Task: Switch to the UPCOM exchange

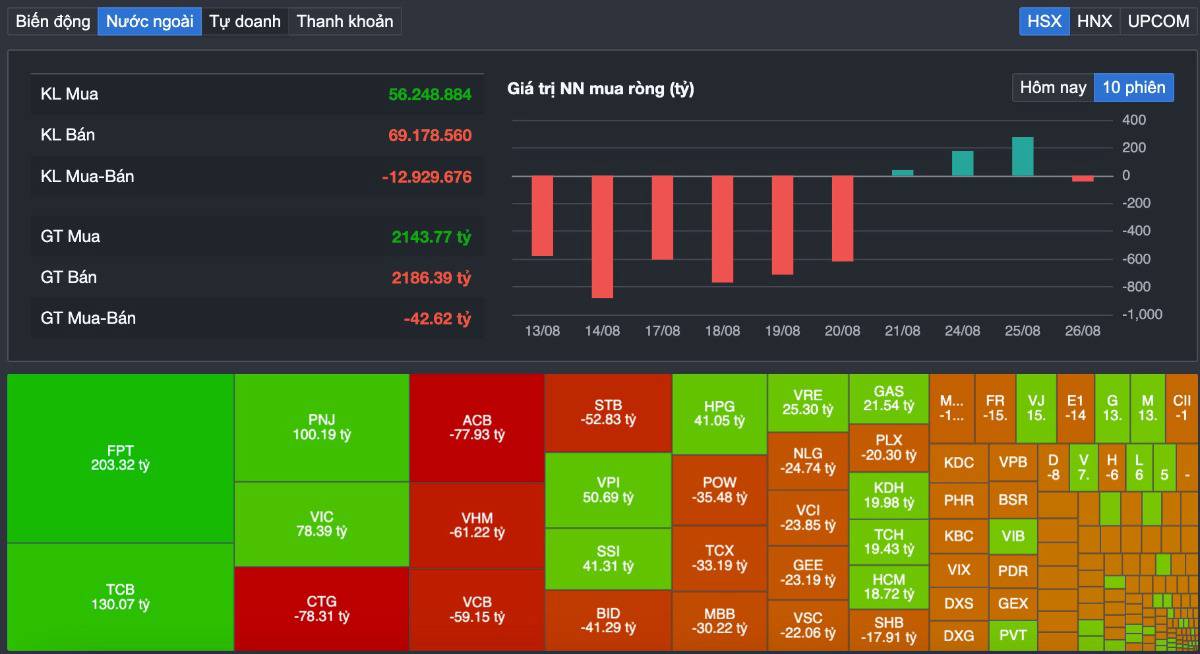Action: pos(1158,21)
